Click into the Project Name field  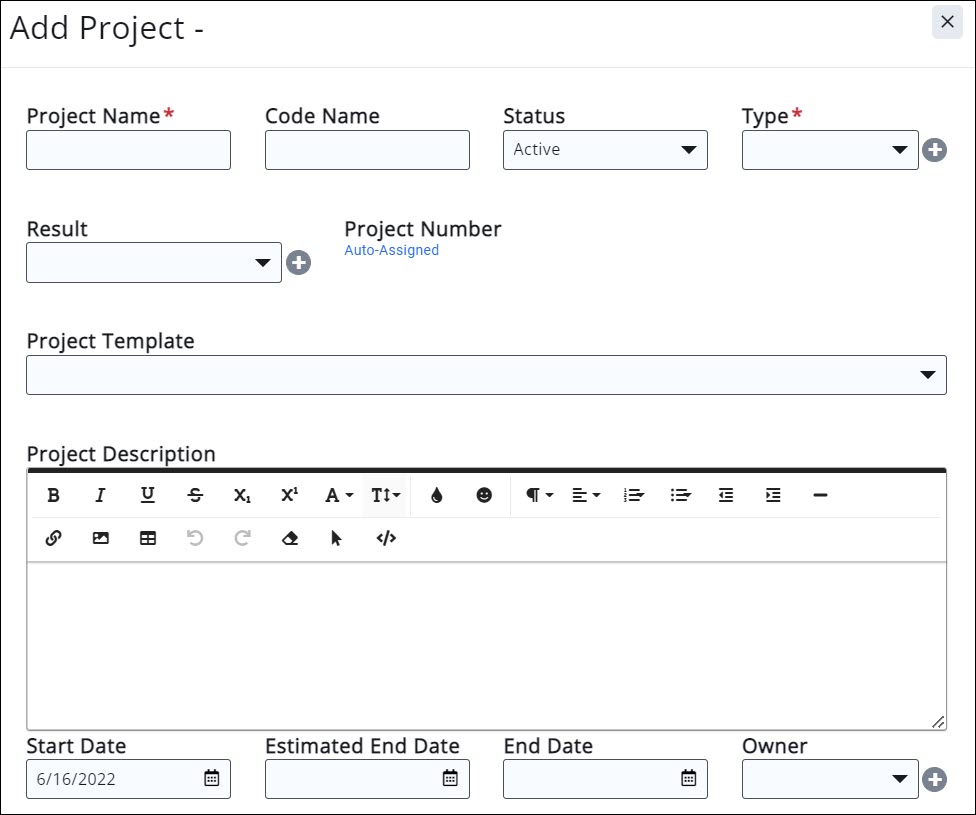[128, 150]
